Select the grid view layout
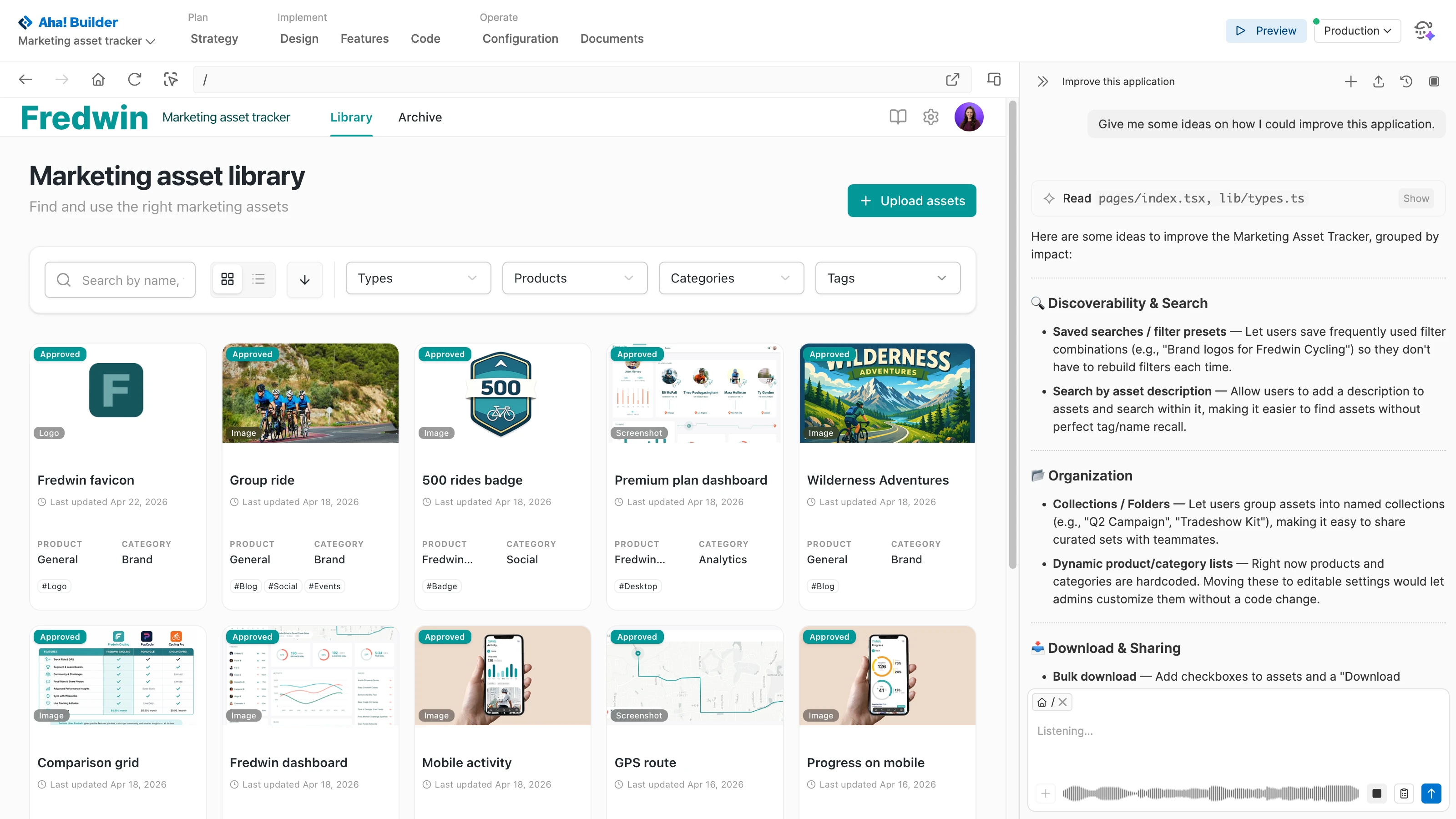 point(227,278)
